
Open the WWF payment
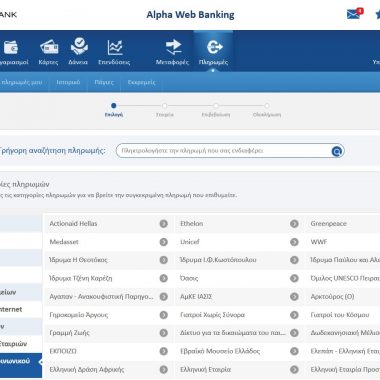(319, 242)
